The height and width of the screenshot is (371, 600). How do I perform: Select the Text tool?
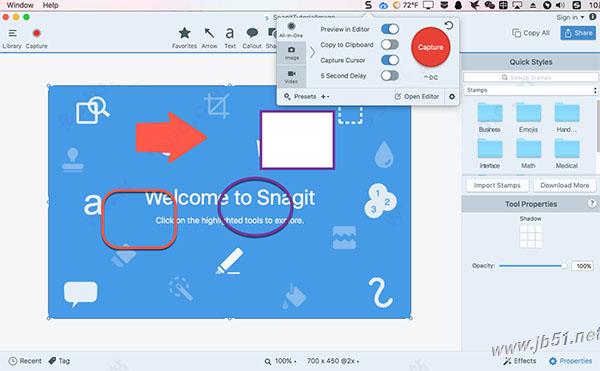click(230, 37)
